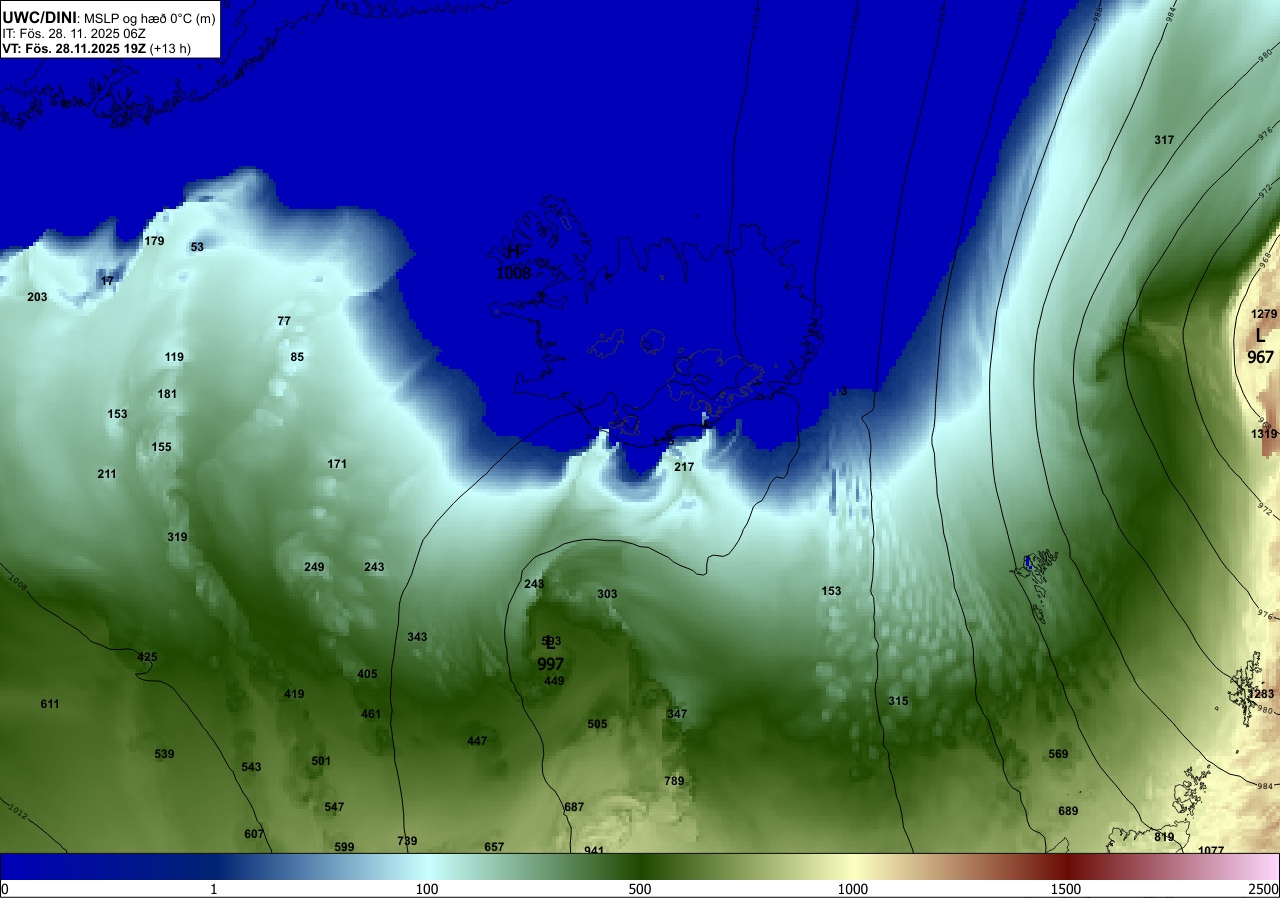This screenshot has height=898, width=1280.
Task: Select the height value 155
Action: (x=161, y=447)
